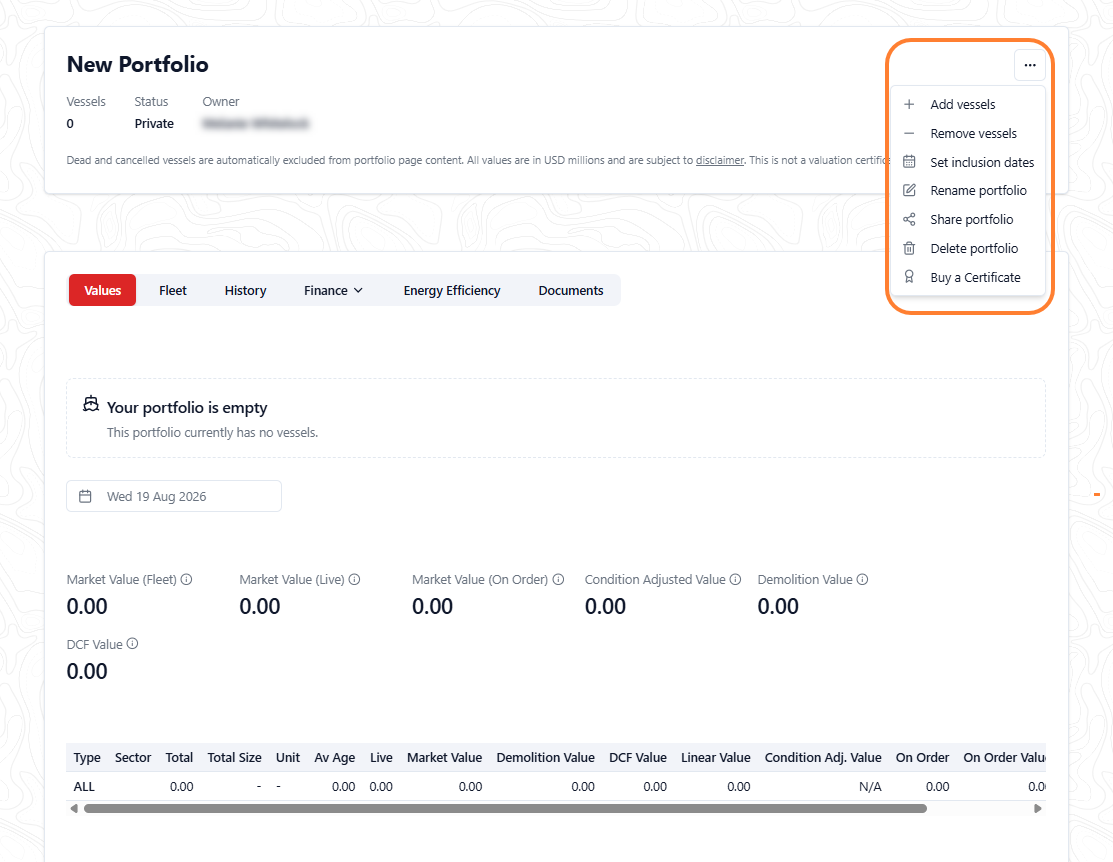The height and width of the screenshot is (862, 1113).
Task: Click the Total Size column header
Action: [234, 758]
